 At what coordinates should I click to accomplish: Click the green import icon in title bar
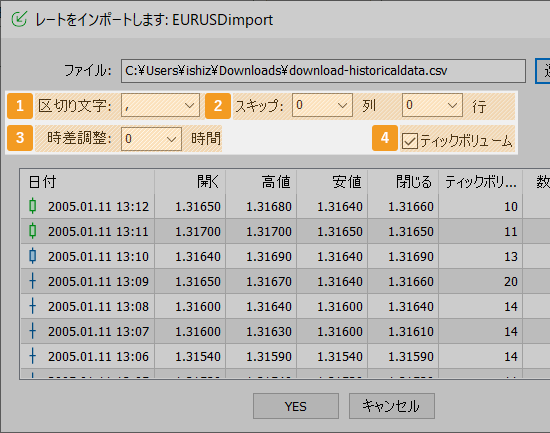[19, 19]
